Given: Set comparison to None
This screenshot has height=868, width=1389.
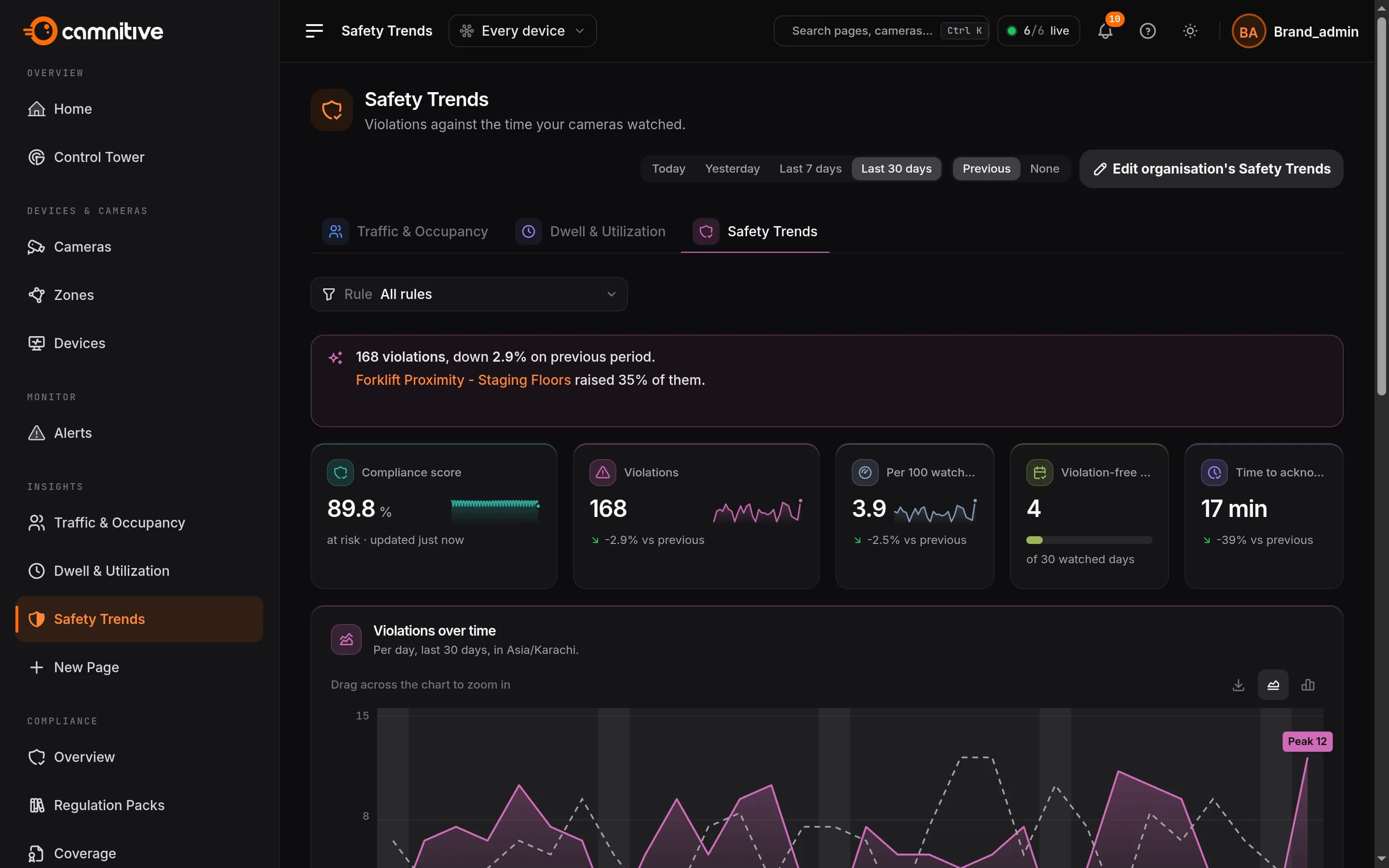Looking at the screenshot, I should pyautogui.click(x=1044, y=169).
